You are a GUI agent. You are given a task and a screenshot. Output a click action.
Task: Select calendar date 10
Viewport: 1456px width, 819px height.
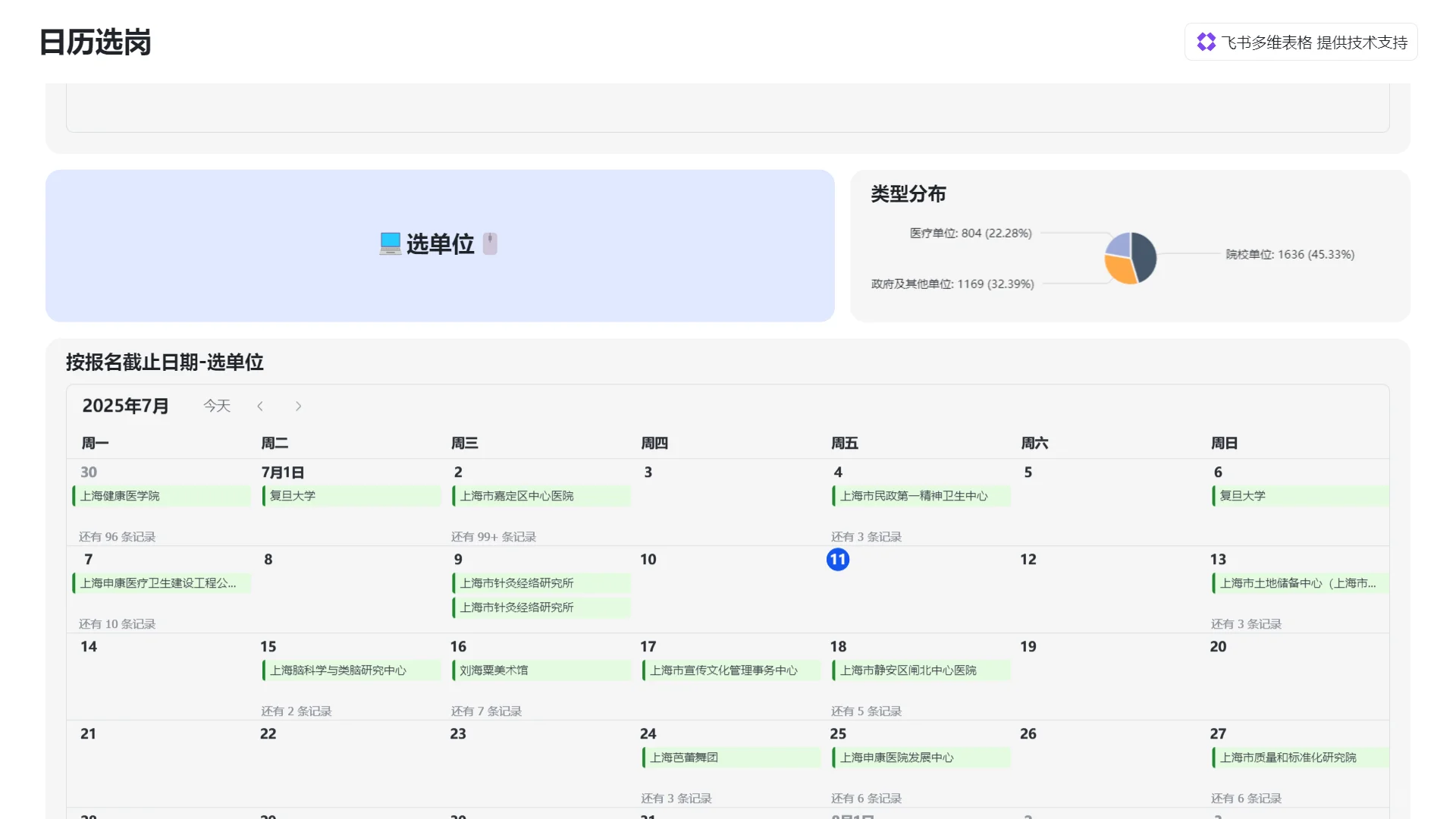pyautogui.click(x=648, y=560)
